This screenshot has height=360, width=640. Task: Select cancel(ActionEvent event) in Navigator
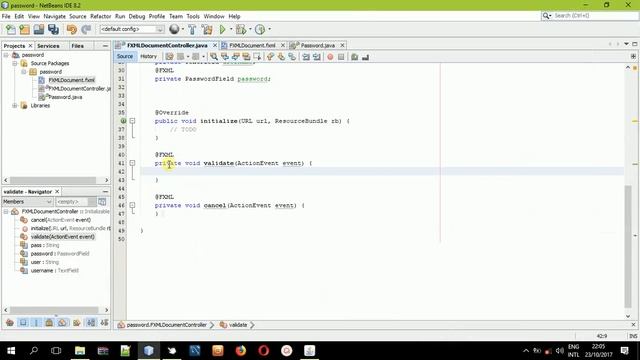tap(60, 220)
